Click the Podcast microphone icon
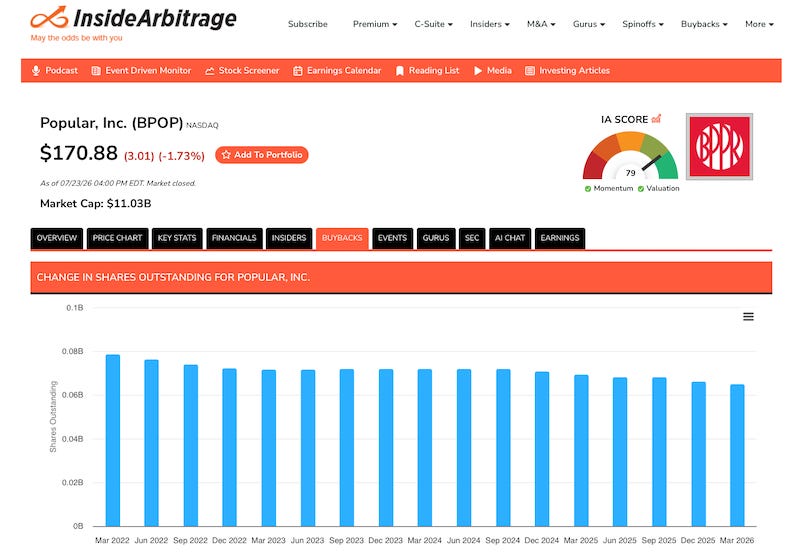This screenshot has width=800, height=552. 36,70
